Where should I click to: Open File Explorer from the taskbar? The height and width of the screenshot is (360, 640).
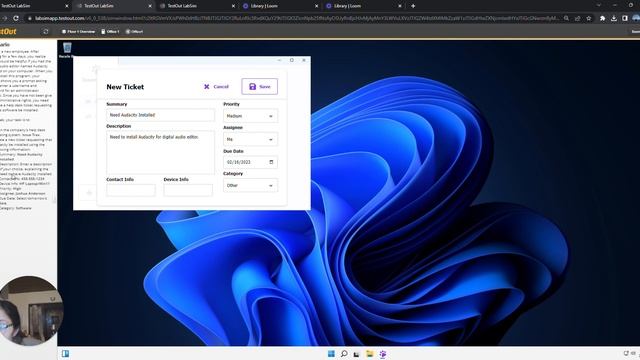pos(369,353)
